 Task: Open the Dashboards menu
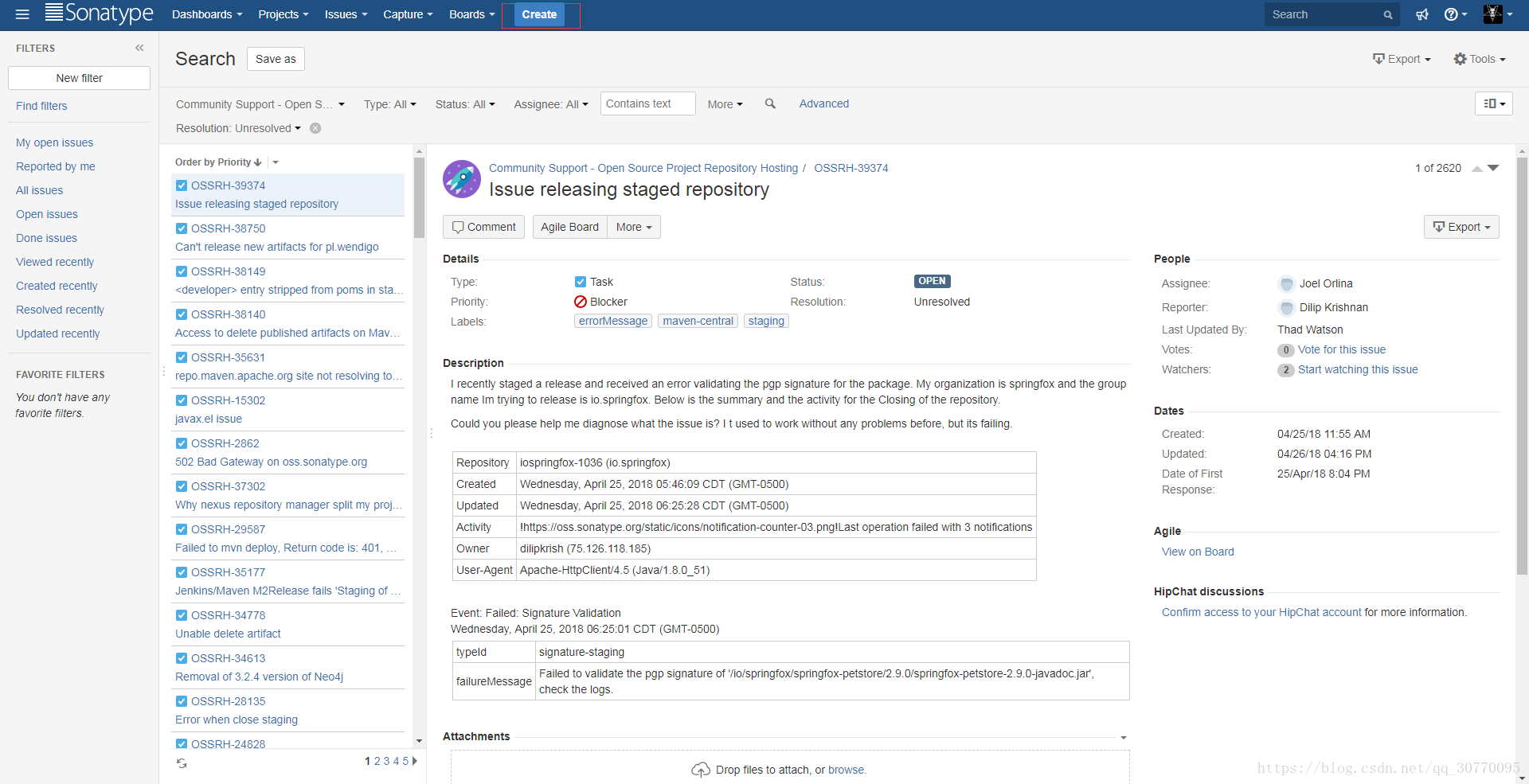207,14
